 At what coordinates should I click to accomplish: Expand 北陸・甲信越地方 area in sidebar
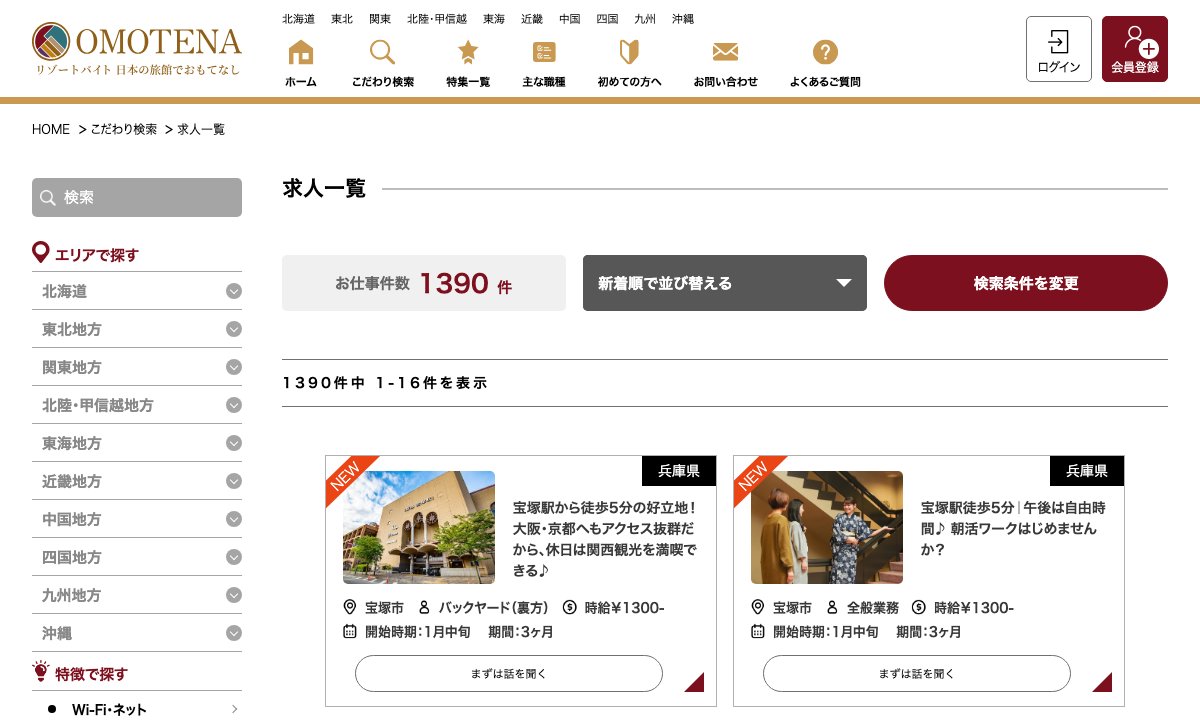coord(137,405)
